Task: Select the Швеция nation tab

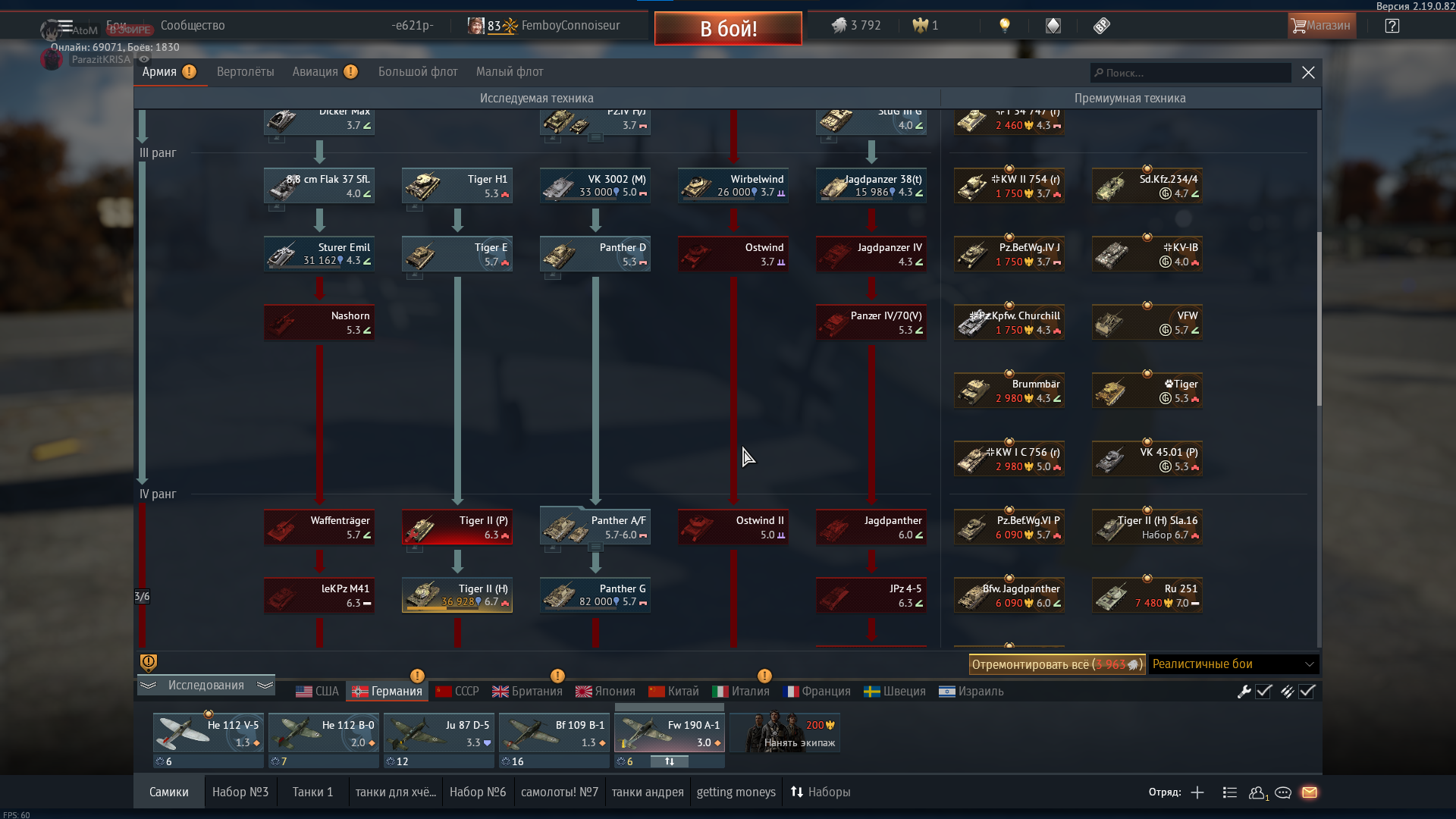Action: (x=895, y=692)
